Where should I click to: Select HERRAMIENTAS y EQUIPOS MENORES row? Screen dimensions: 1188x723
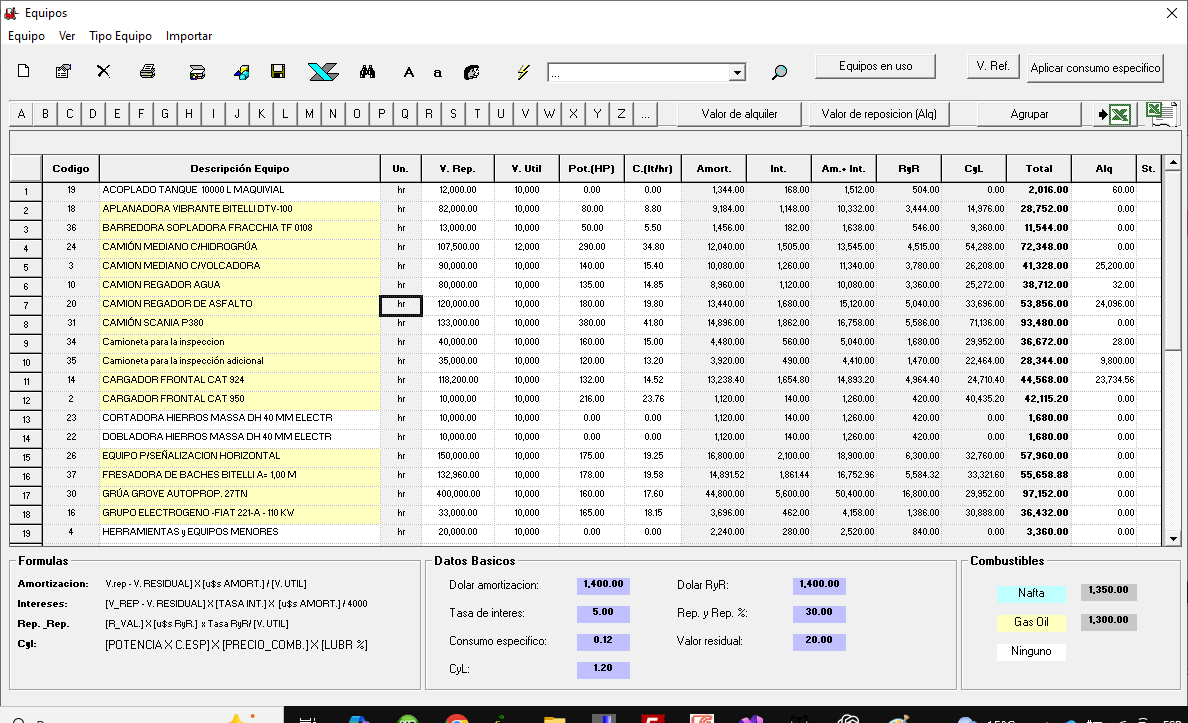tap(239, 532)
